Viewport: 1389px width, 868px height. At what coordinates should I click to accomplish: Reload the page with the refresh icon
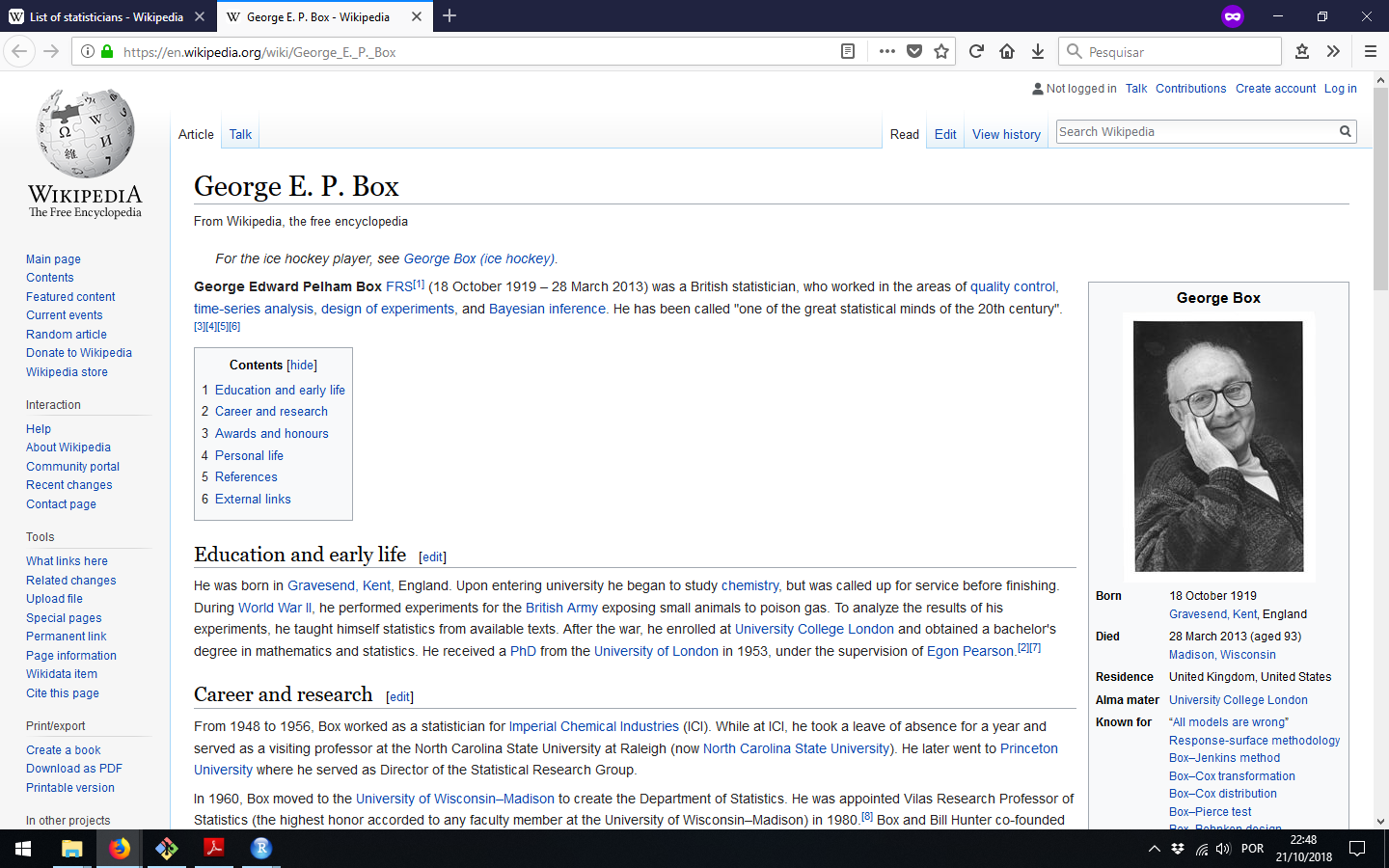point(976,51)
